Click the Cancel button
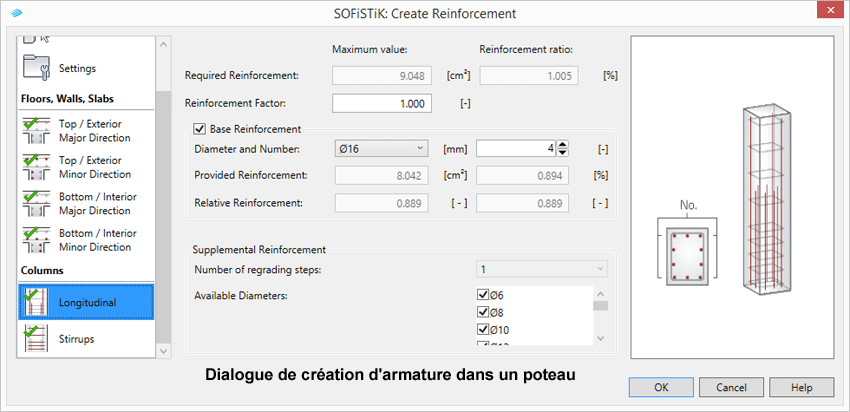This screenshot has width=850, height=412. 731,388
